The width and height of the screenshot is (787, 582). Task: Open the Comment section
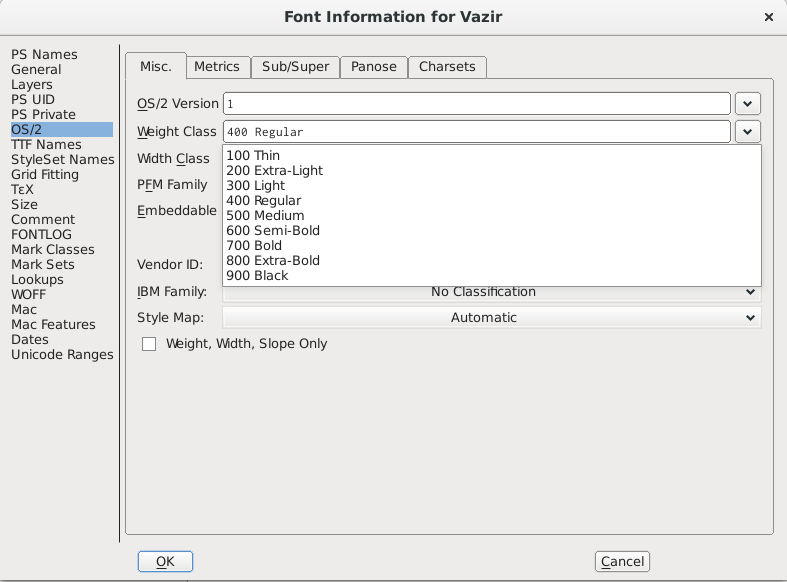[x=43, y=220]
